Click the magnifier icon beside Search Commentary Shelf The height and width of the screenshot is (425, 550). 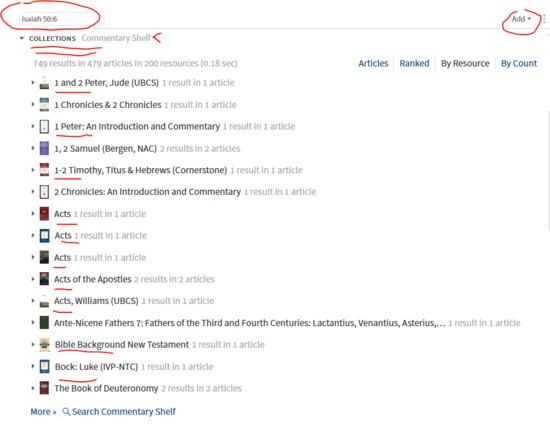pos(66,411)
